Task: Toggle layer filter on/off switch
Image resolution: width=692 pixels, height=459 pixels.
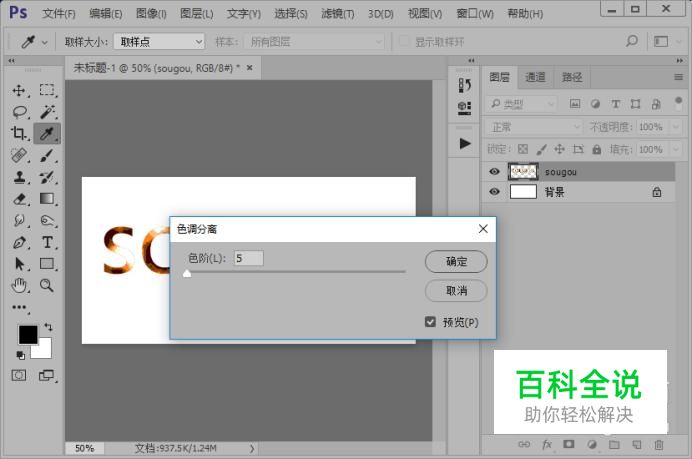Action: click(x=678, y=103)
